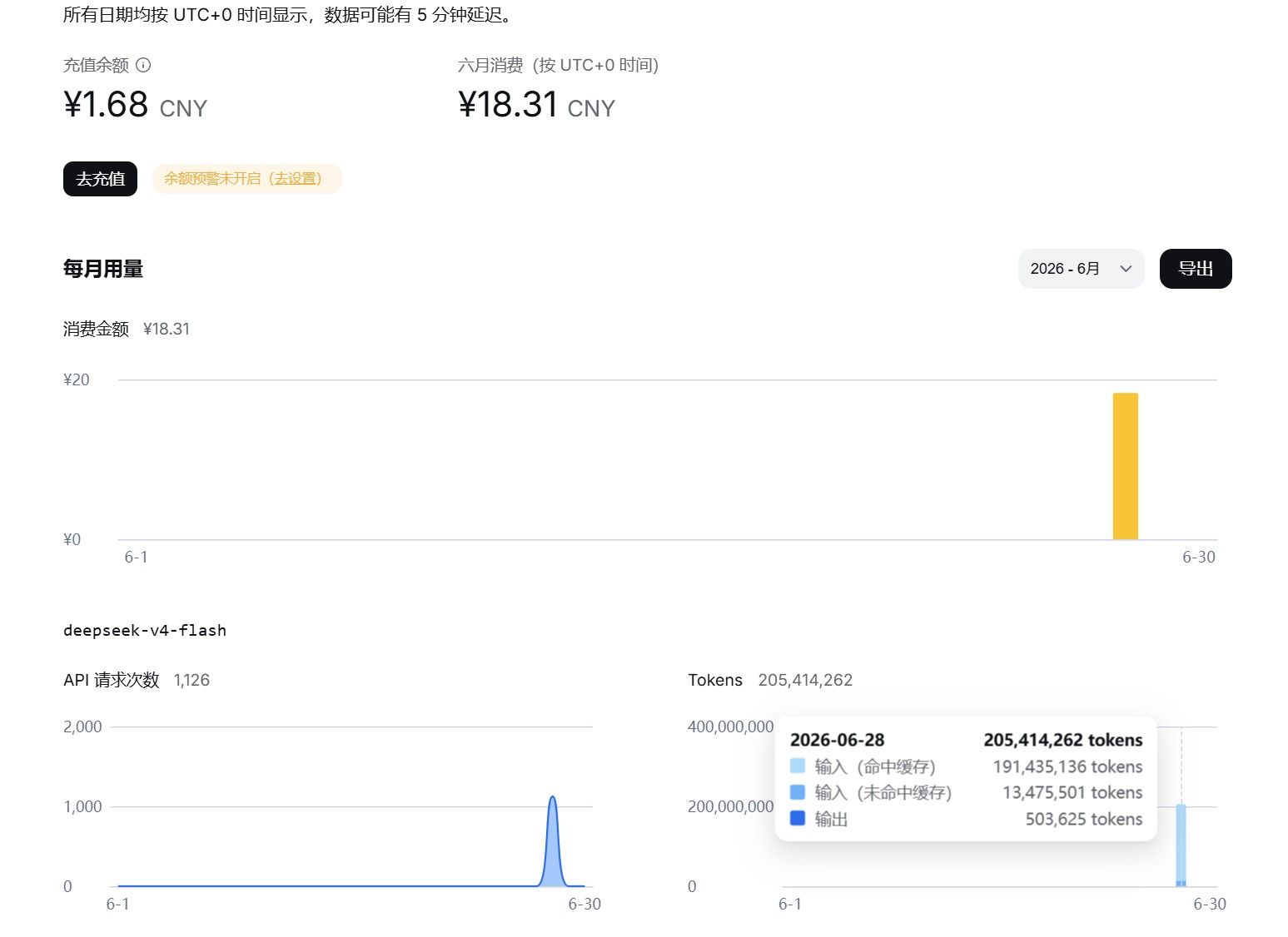The width and height of the screenshot is (1288, 937).
Task: Click the ¥1.68 CNY balance amount
Action: coord(135,105)
